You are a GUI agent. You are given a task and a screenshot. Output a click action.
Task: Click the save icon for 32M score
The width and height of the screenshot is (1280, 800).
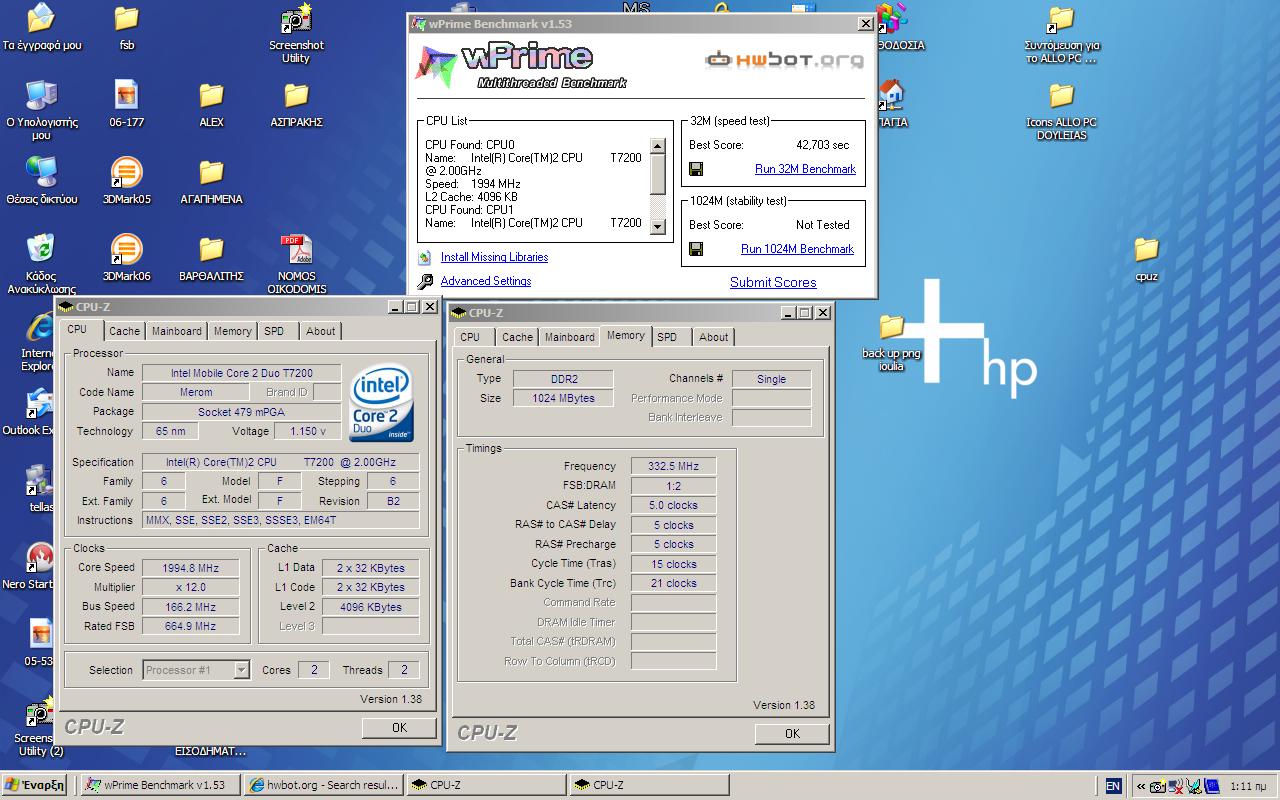pos(696,169)
